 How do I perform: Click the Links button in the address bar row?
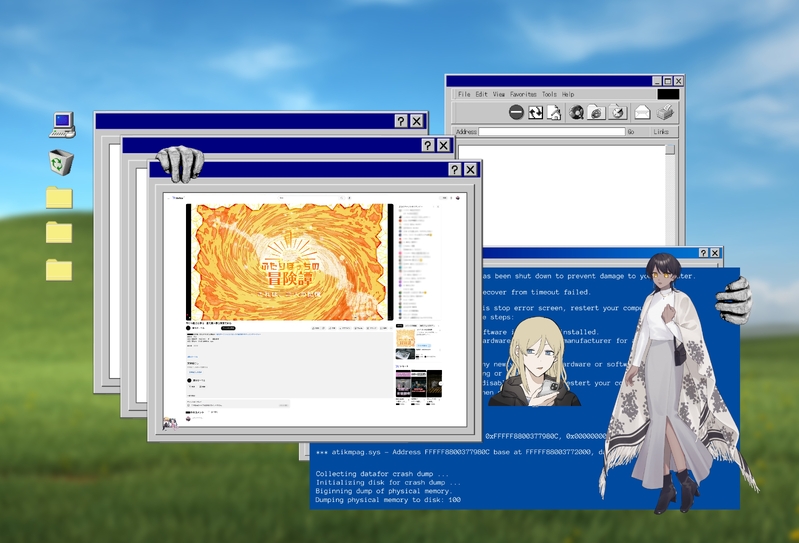coord(661,131)
